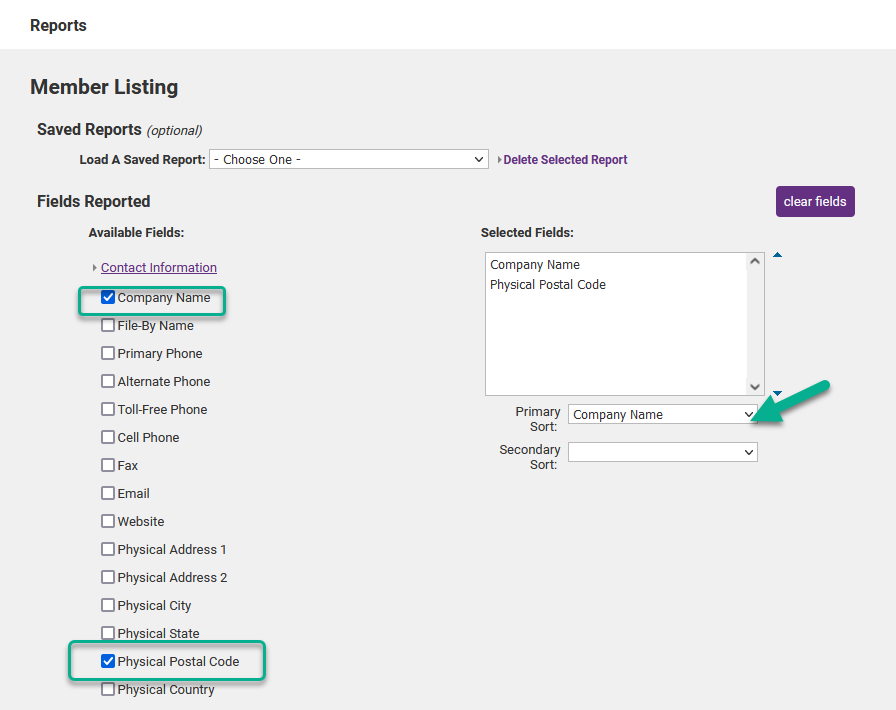Check the Primary Phone checkbox
Image resolution: width=896 pixels, height=710 pixels.
108,353
